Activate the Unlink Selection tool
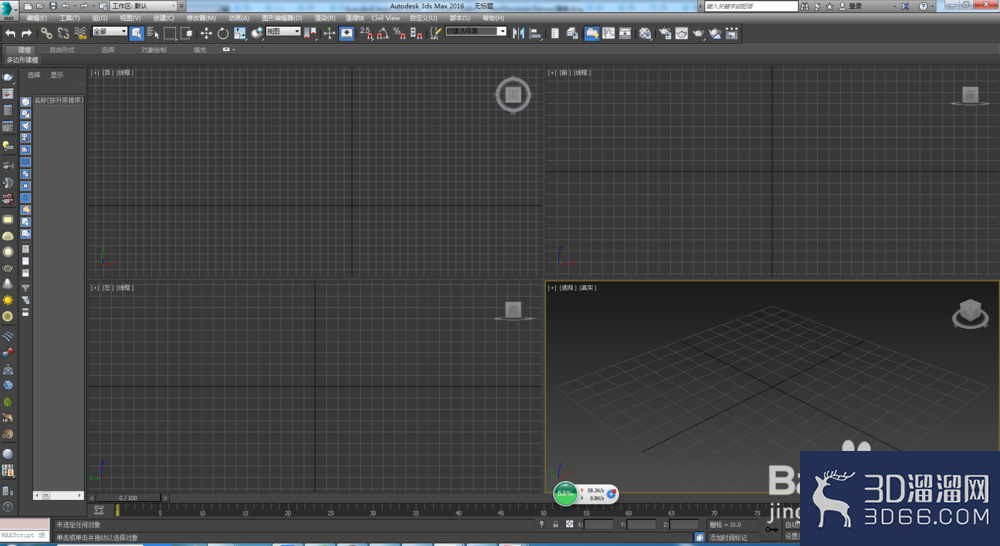Viewport: 1000px width, 546px height. pyautogui.click(x=63, y=33)
